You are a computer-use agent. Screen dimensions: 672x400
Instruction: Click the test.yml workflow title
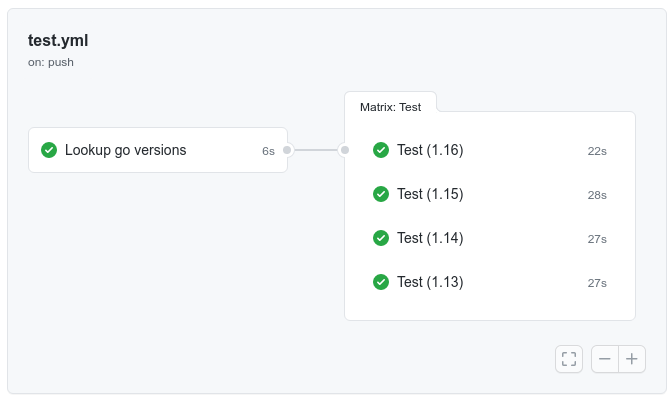coord(58,41)
